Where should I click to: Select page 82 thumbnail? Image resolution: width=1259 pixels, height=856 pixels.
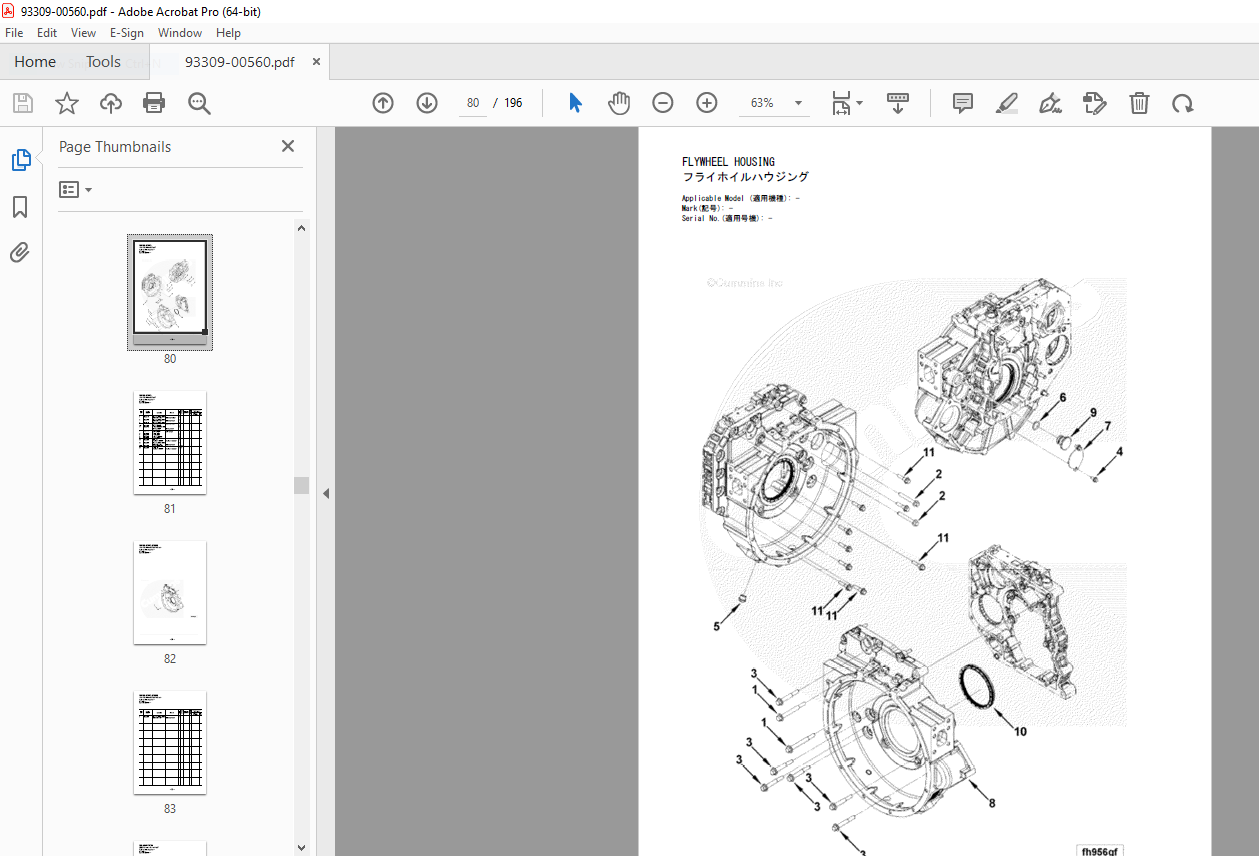(x=170, y=592)
